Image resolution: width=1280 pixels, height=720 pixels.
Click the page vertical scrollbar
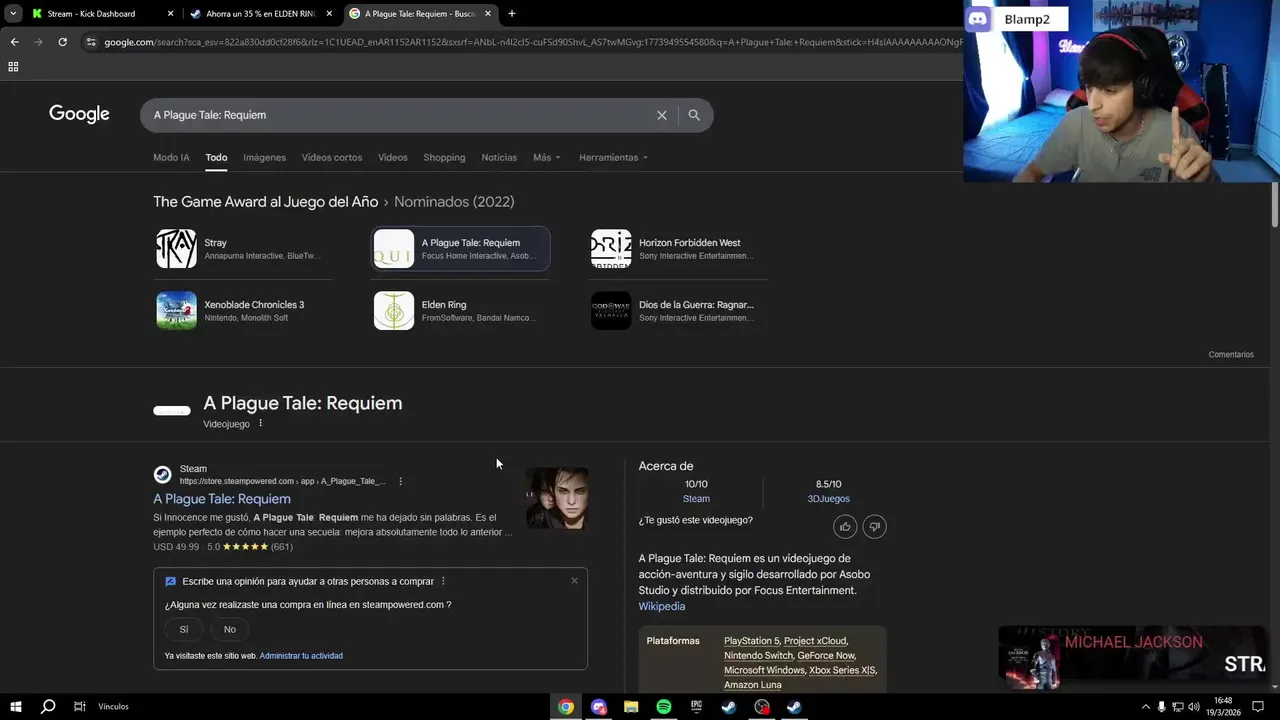click(x=1274, y=207)
